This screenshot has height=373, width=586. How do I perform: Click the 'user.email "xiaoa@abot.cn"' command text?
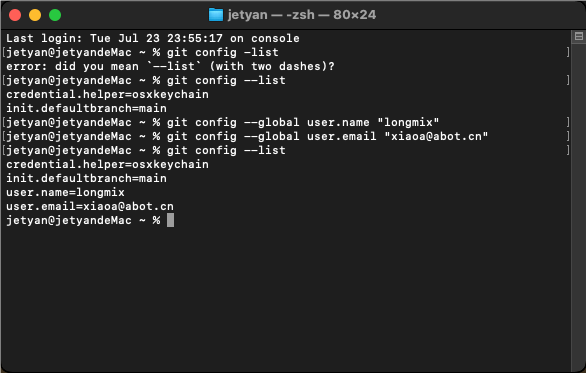(x=398, y=136)
